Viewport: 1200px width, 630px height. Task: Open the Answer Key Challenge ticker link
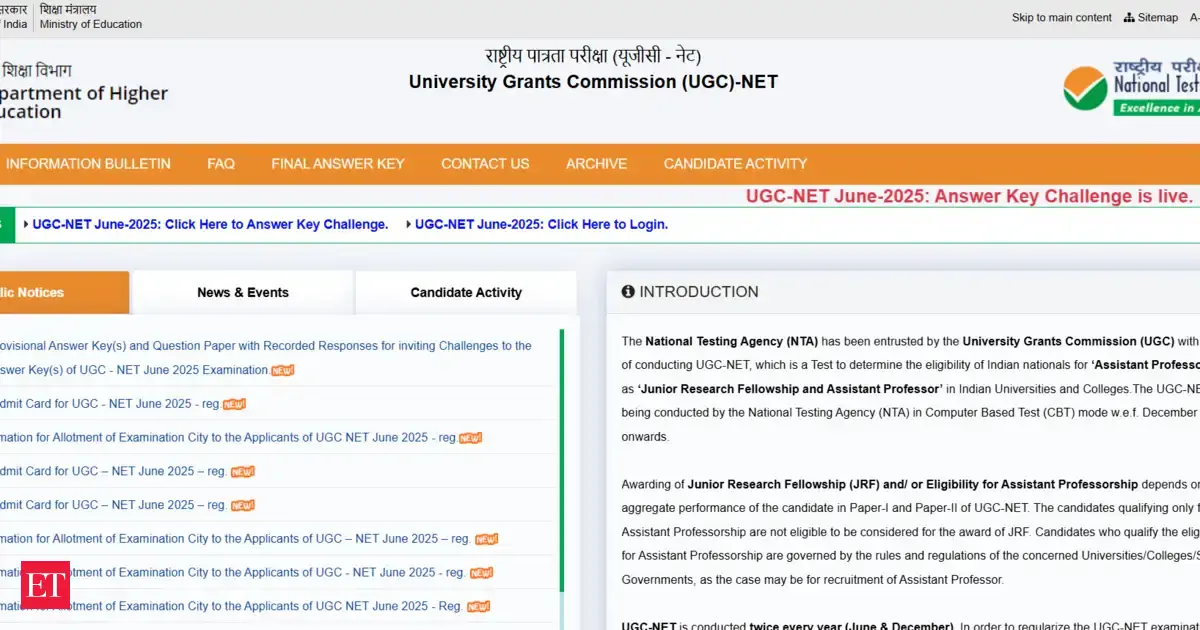pyautogui.click(x=210, y=224)
